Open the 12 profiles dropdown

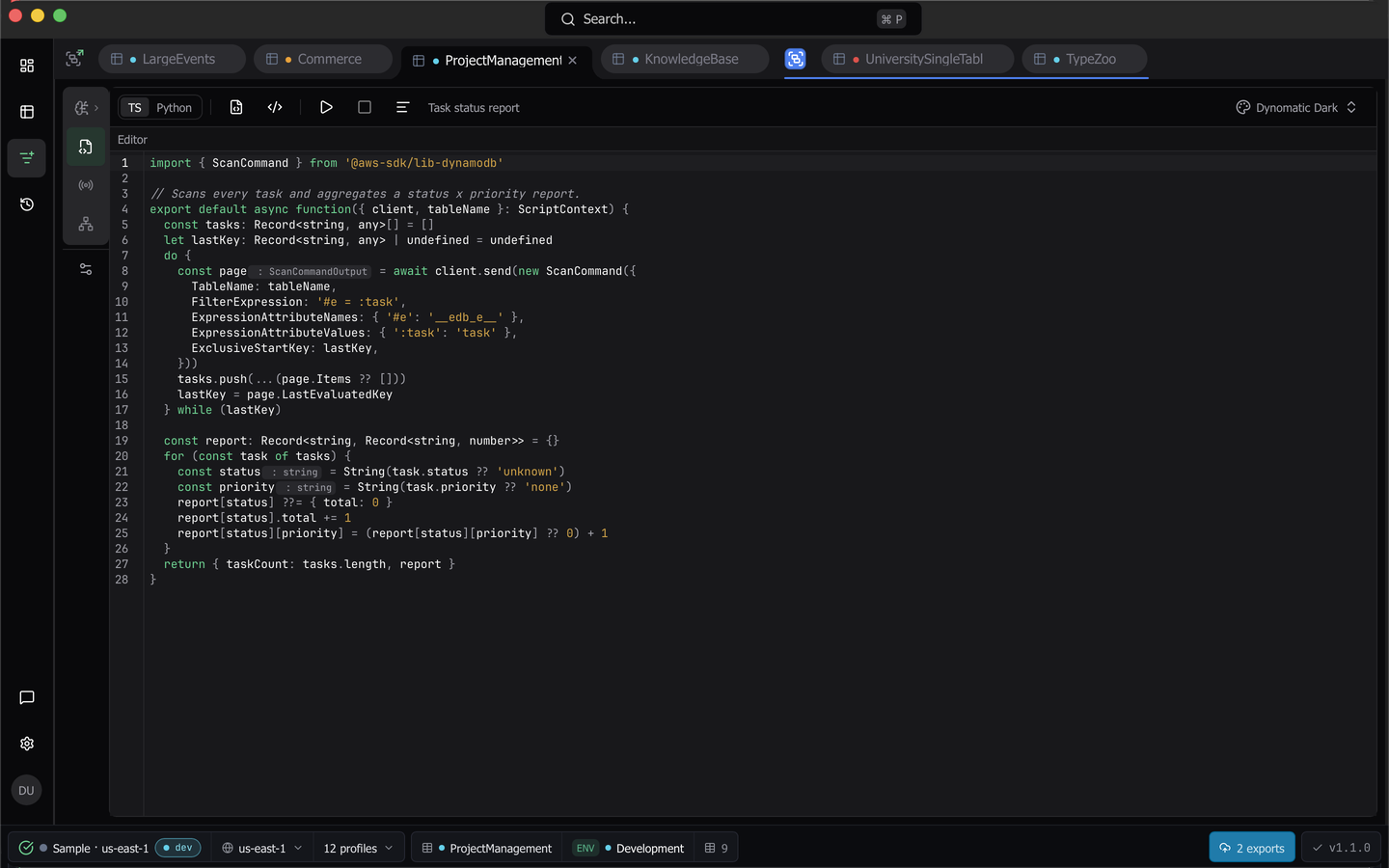(359, 848)
